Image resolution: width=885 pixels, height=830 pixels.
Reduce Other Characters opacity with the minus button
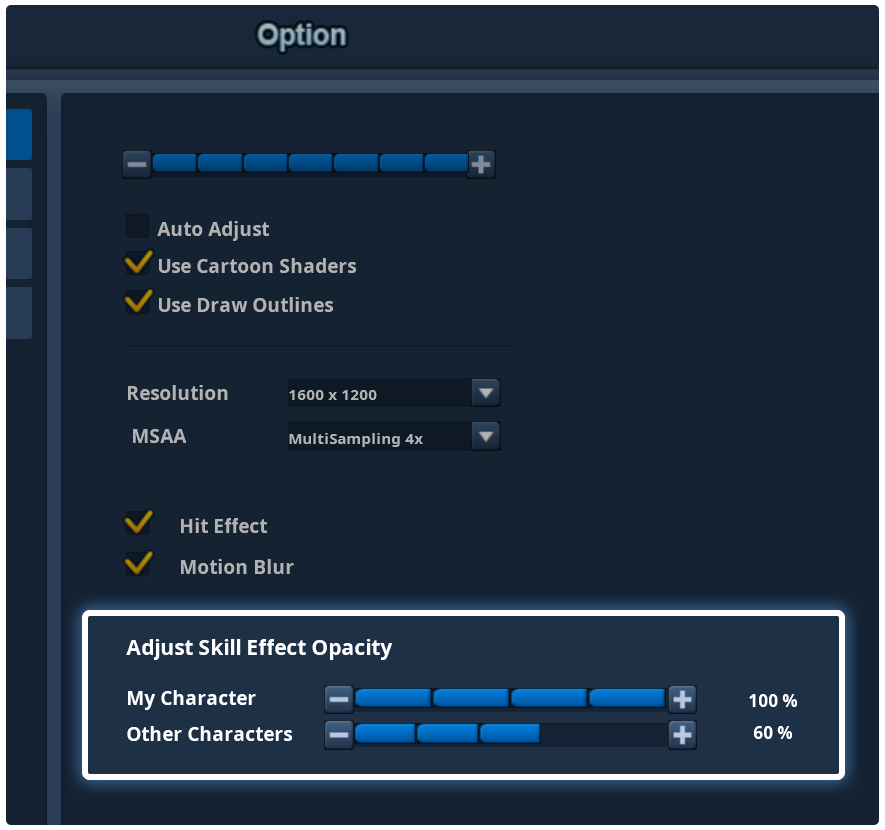[x=339, y=735]
